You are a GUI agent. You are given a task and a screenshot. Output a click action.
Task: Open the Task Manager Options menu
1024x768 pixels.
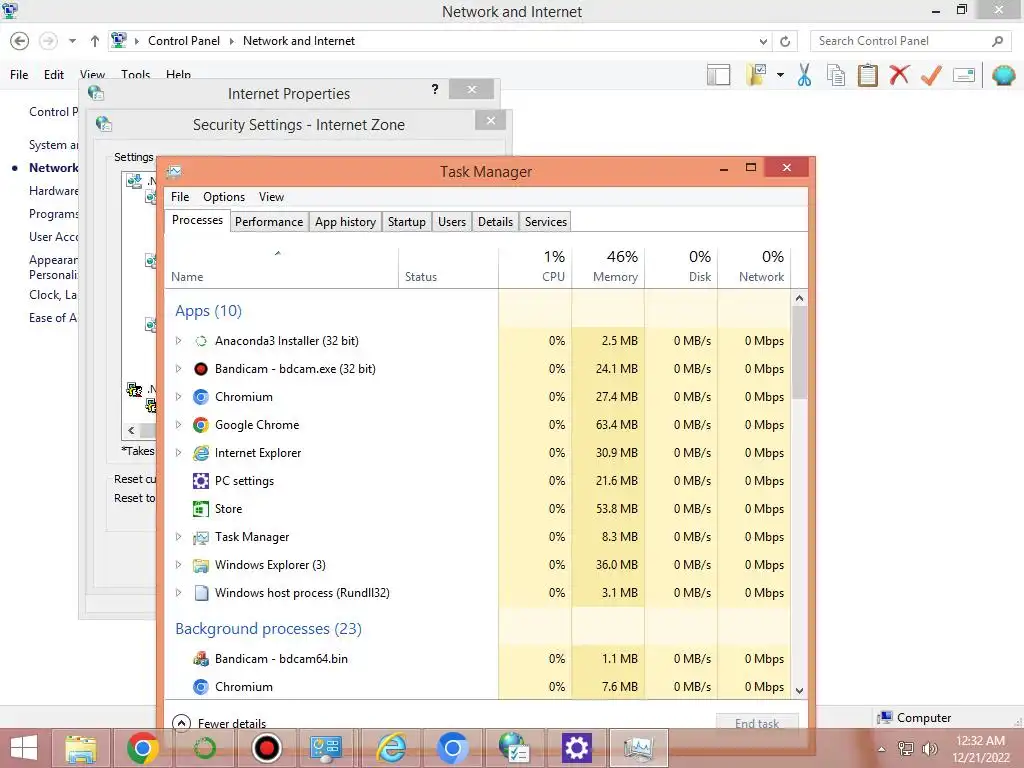tap(224, 197)
